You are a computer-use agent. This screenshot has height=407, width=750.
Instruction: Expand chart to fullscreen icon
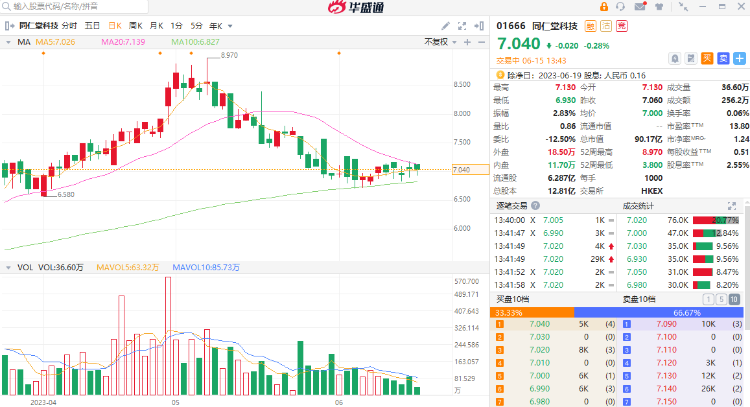tap(462, 26)
